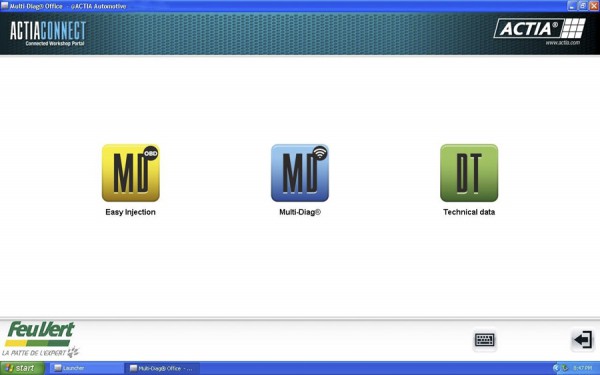Image resolution: width=600 pixels, height=375 pixels.
Task: Click the ACTIA logo in header
Action: click(540, 28)
